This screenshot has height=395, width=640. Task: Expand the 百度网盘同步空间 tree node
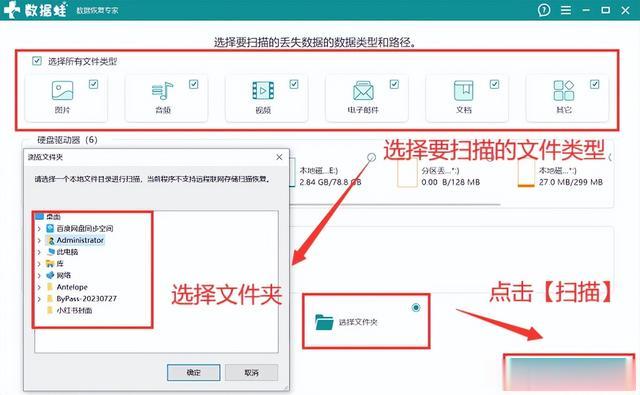39,229
